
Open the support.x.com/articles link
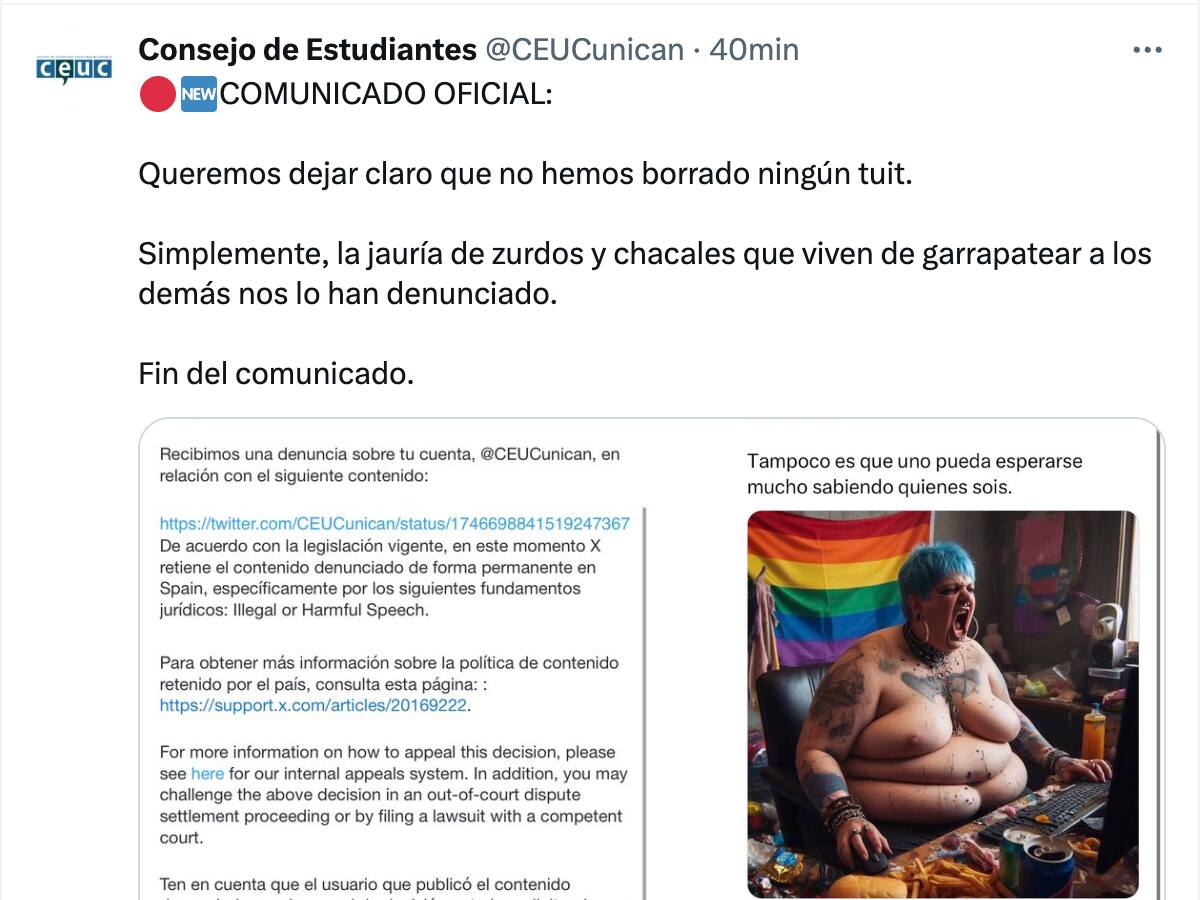[314, 705]
